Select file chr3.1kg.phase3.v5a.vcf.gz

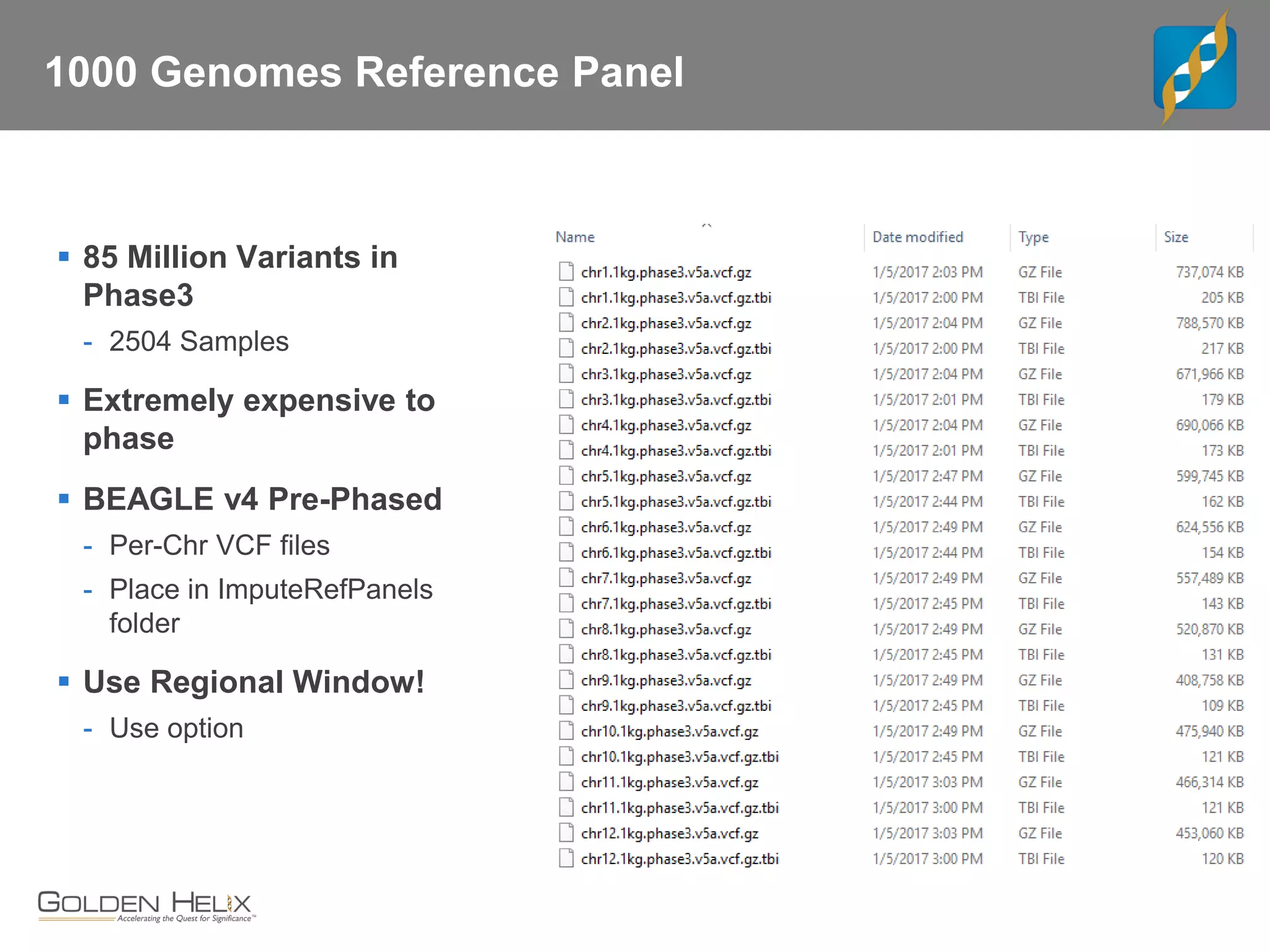point(666,374)
